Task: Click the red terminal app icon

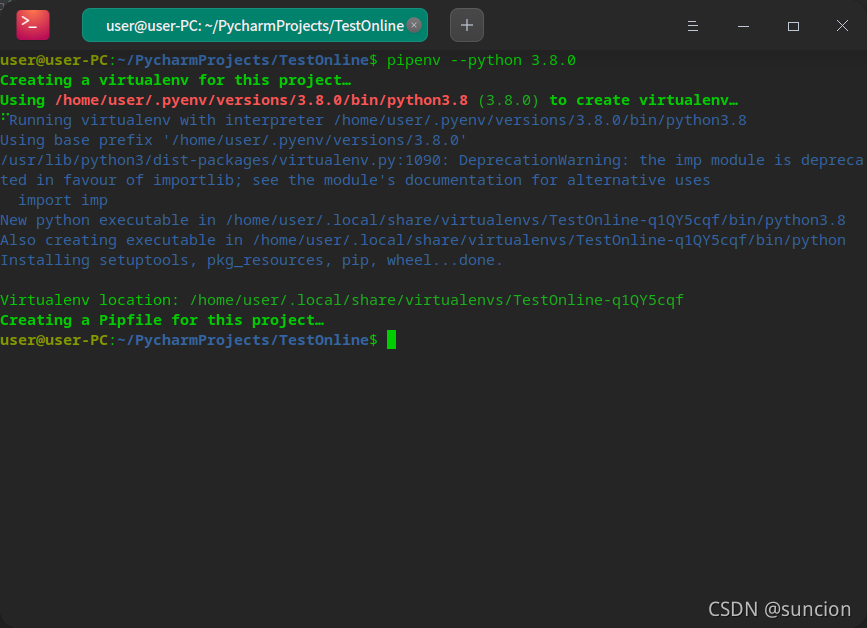Action: [x=33, y=25]
